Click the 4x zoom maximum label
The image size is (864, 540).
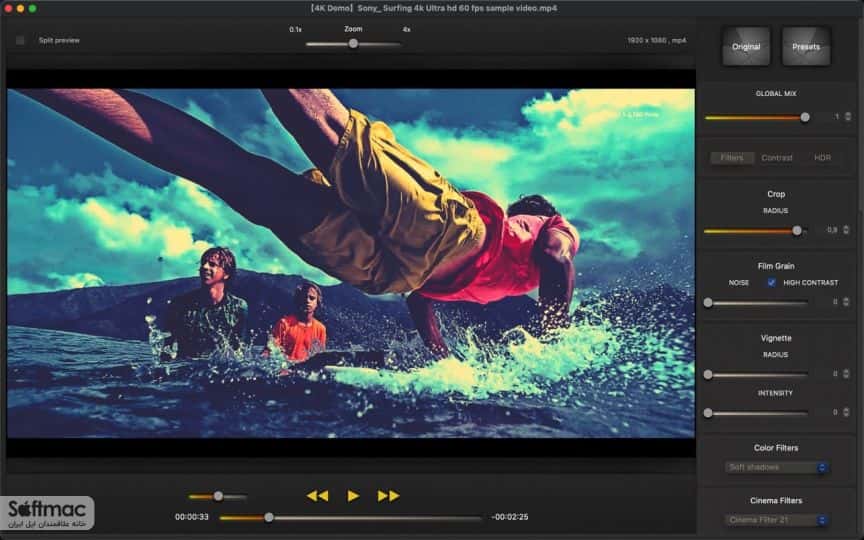click(406, 29)
